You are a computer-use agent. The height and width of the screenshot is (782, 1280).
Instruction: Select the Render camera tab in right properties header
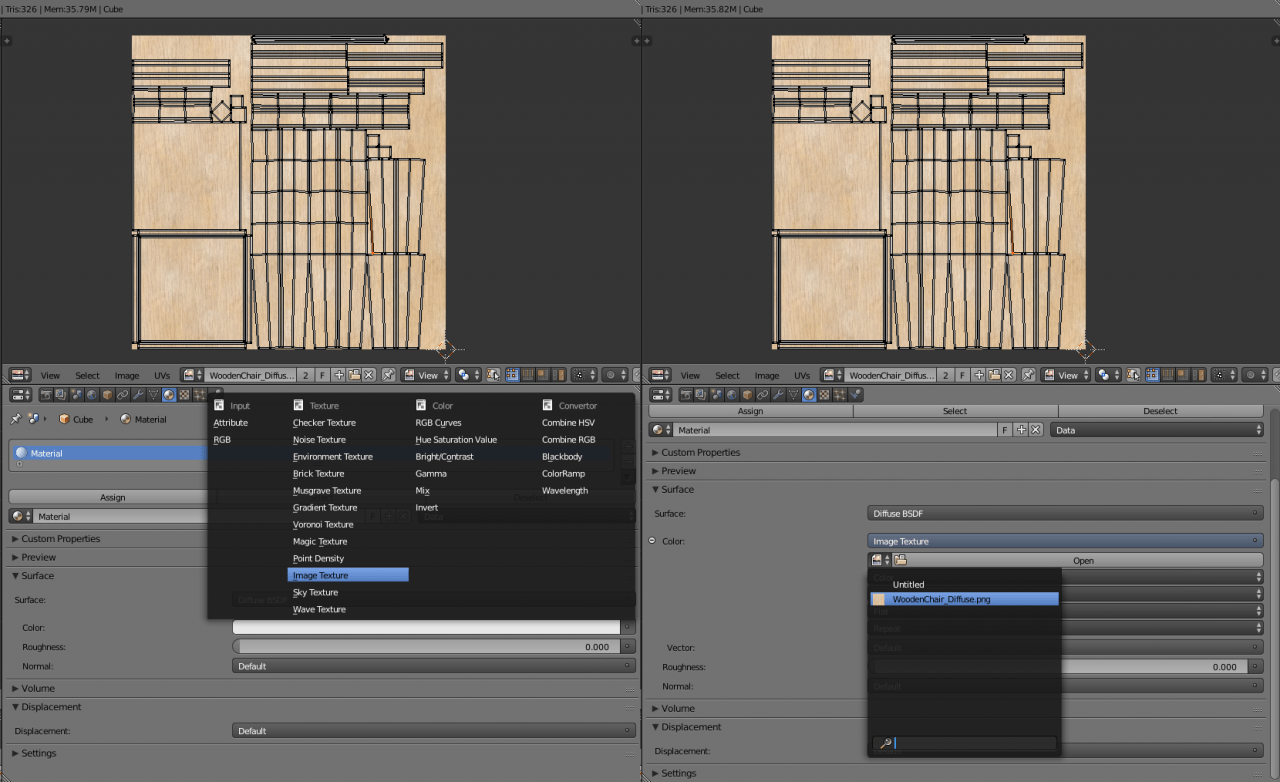click(x=686, y=395)
